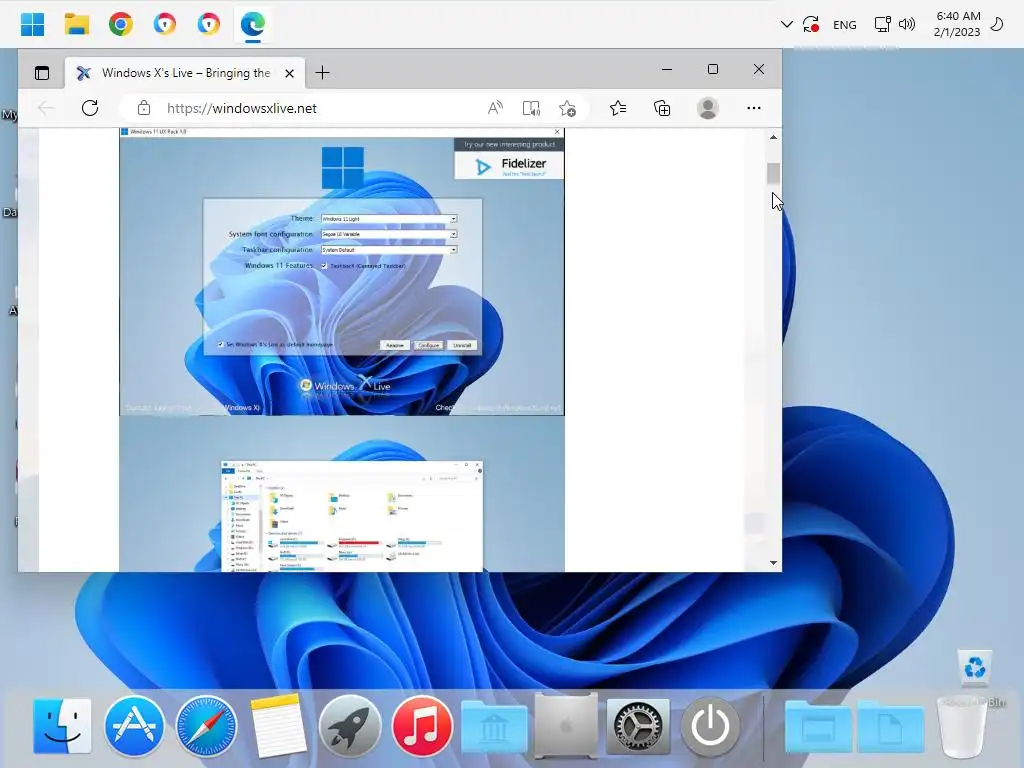
Task: Open the documents folder in dock
Action: tap(889, 726)
